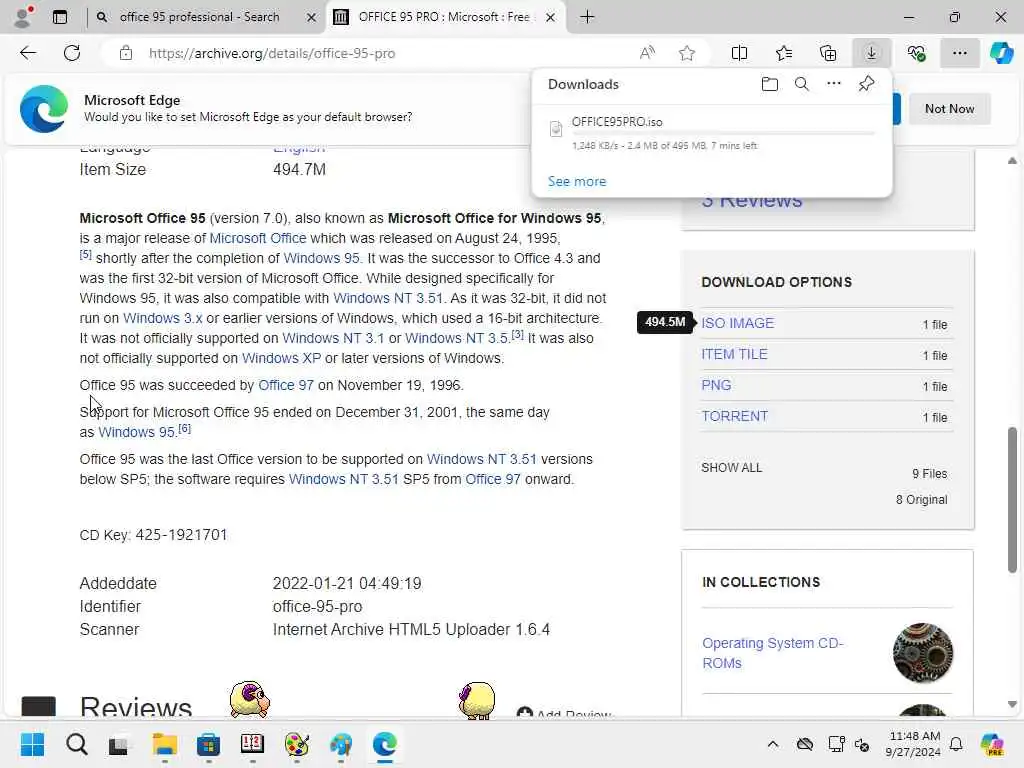
Task: Open the Windows NT 3.1 link
Action: click(333, 338)
